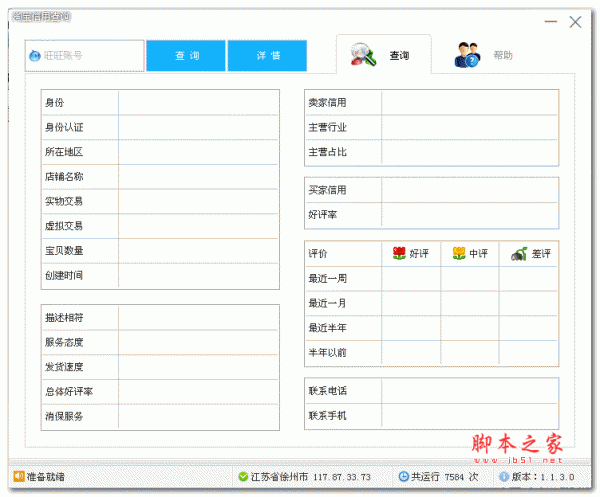The image size is (600, 497).
Task: Click the 中评 column header text
Action: pyautogui.click(x=478, y=254)
